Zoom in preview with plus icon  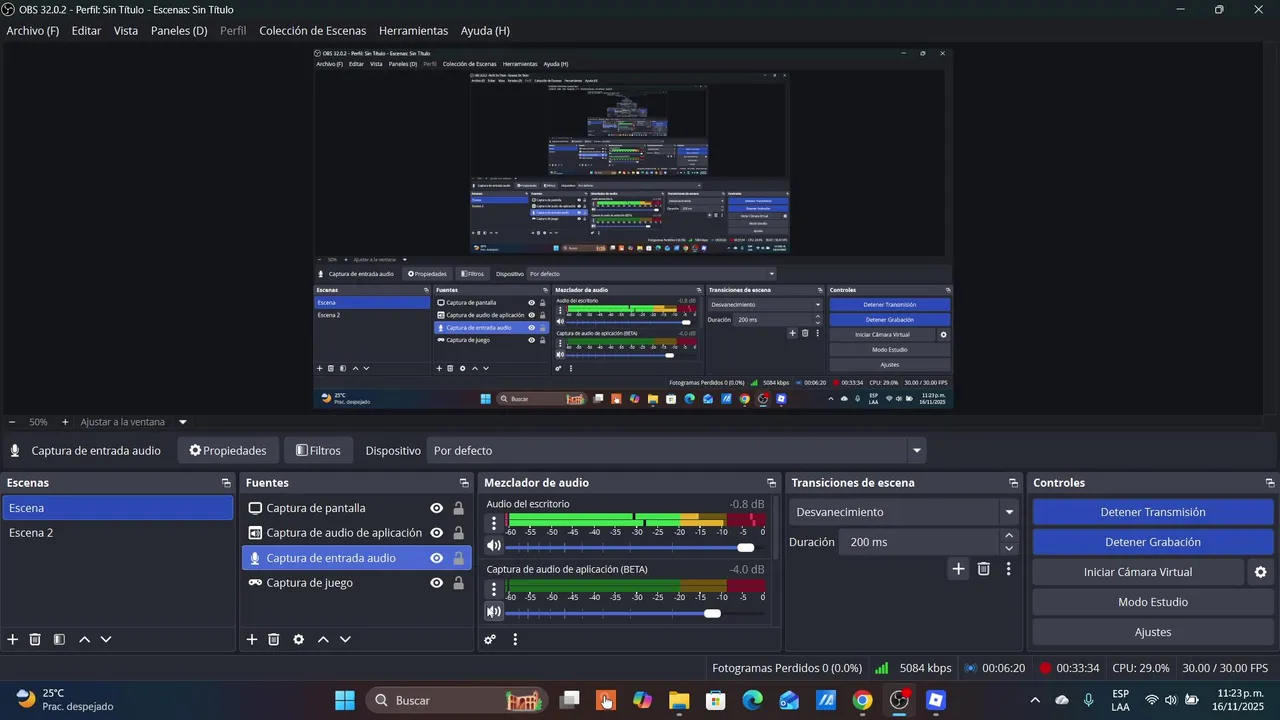point(65,422)
